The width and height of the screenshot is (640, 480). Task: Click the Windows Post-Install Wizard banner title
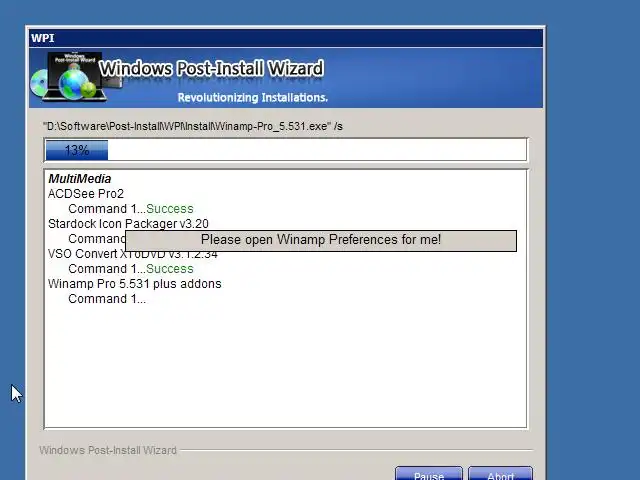click(x=211, y=68)
